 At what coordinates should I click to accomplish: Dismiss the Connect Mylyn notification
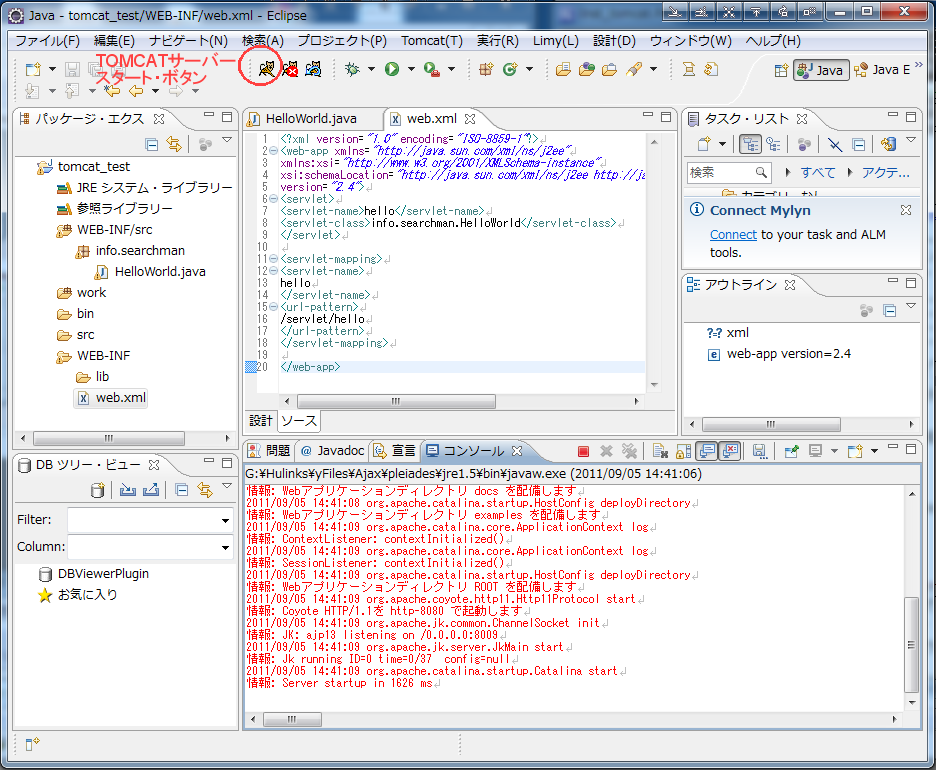coord(906,210)
